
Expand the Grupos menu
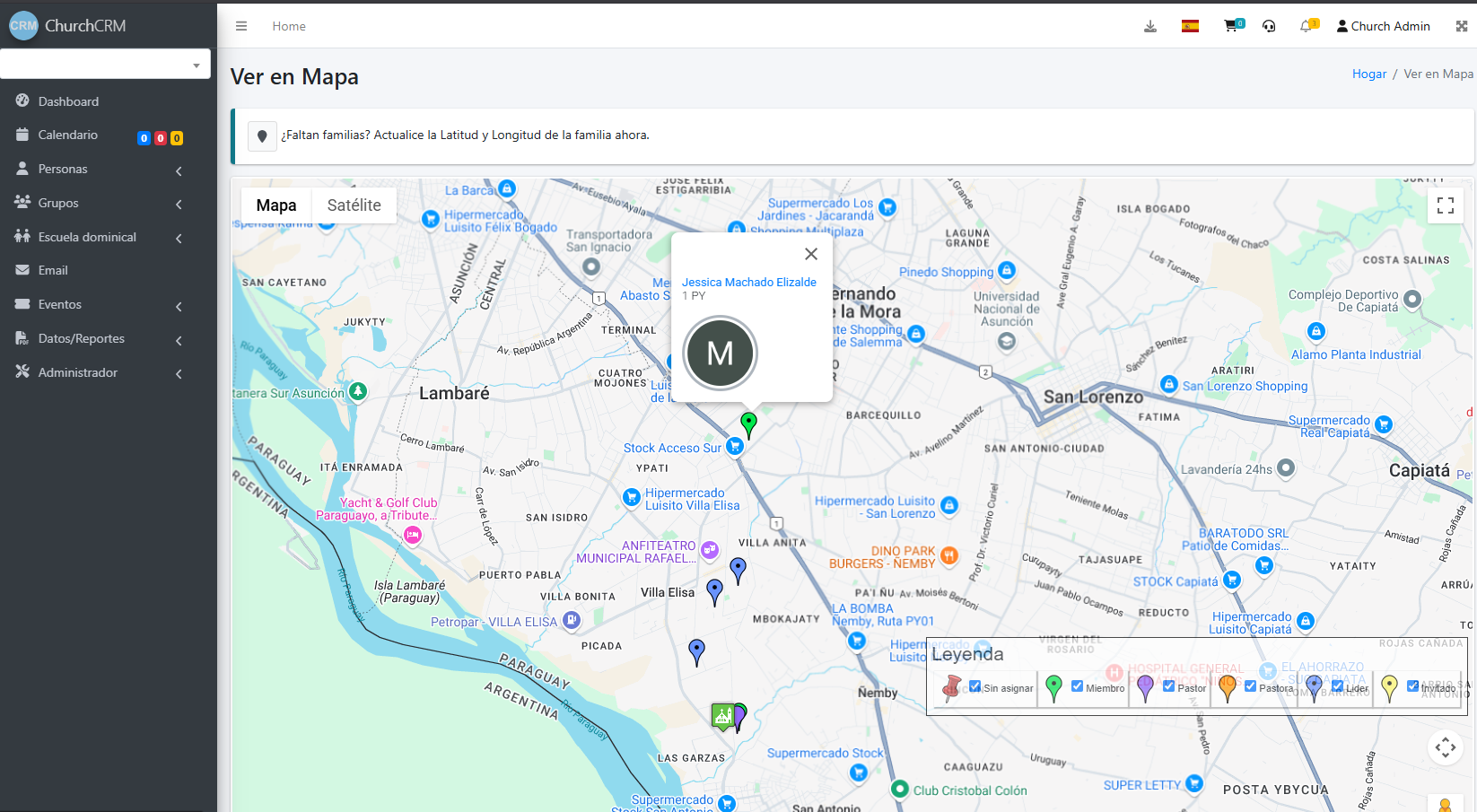[x=99, y=203]
